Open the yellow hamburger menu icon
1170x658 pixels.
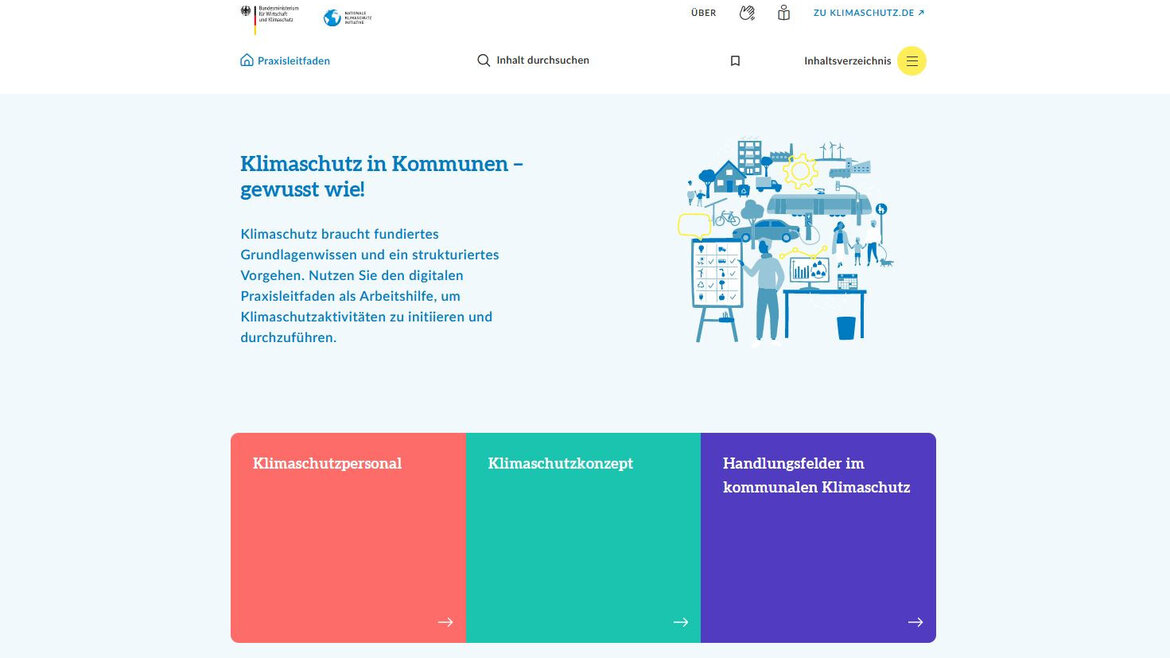tap(911, 60)
